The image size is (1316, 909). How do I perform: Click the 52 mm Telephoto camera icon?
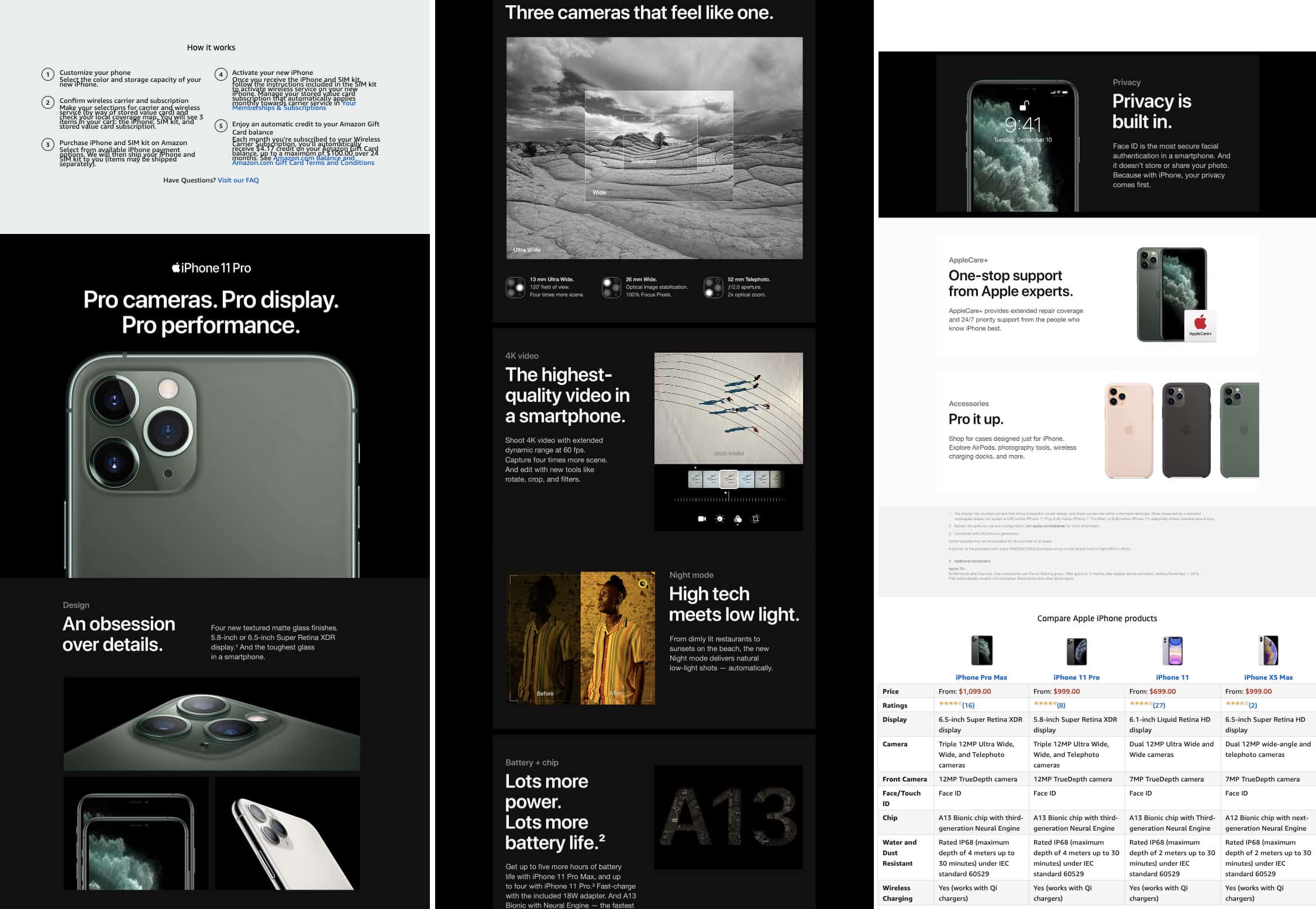click(713, 287)
